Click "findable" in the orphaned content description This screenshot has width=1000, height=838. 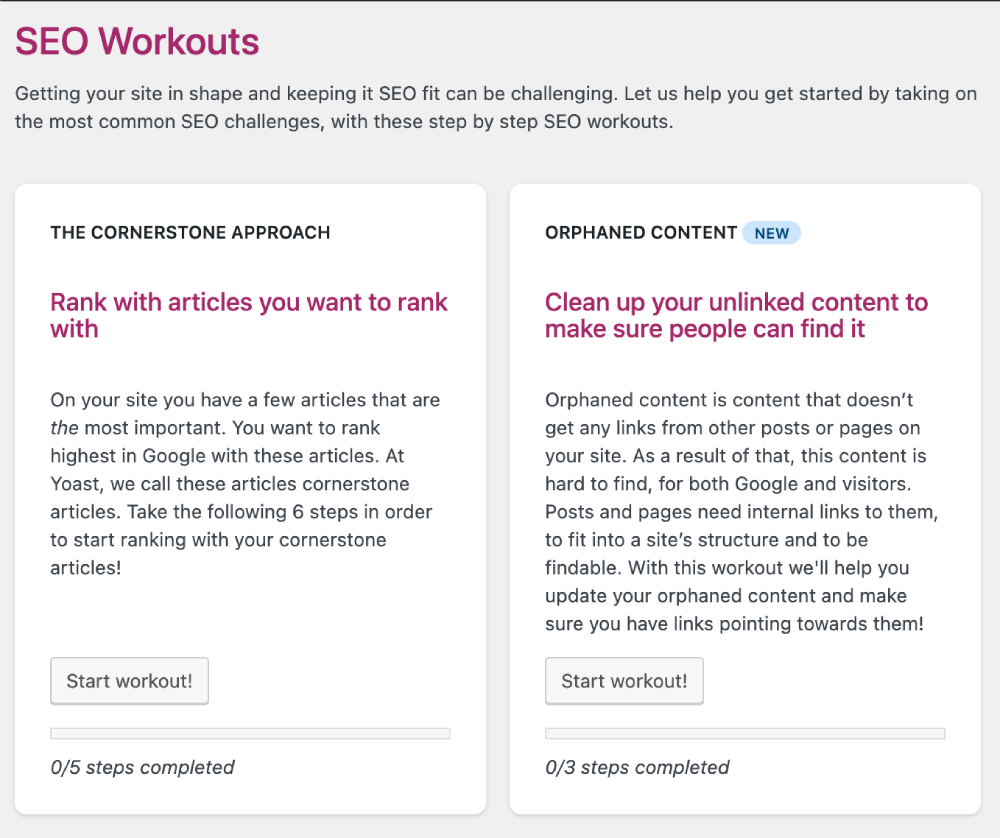pos(581,568)
